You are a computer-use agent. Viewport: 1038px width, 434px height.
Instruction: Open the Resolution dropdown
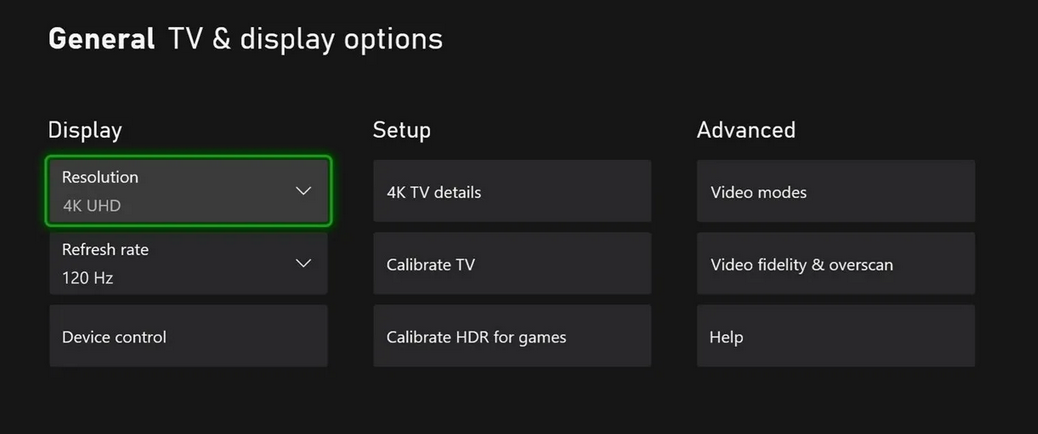pos(188,191)
